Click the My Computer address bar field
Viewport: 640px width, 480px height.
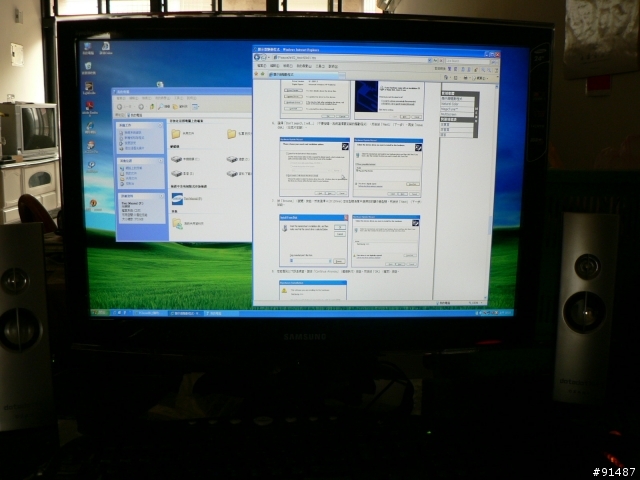(190, 116)
